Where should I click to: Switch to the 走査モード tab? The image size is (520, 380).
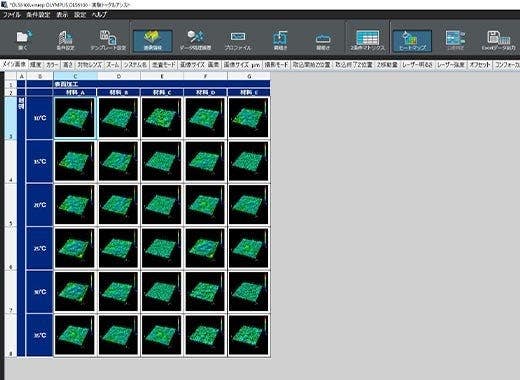(164, 65)
